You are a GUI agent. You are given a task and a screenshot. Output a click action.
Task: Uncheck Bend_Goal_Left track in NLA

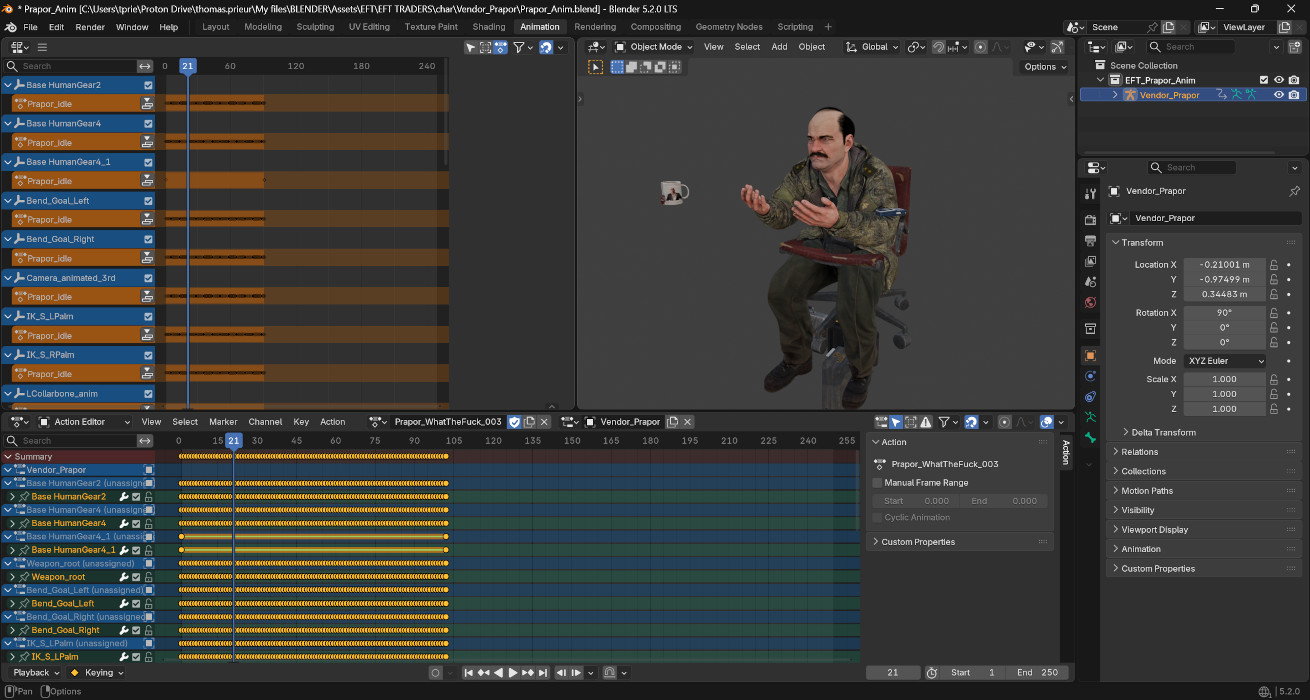(148, 201)
